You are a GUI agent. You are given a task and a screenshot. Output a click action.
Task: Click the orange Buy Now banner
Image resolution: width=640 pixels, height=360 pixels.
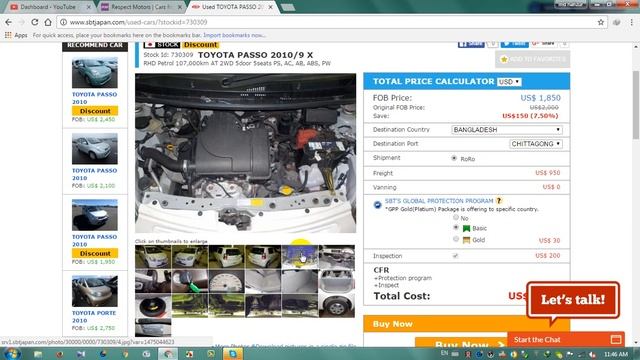[x=466, y=324]
